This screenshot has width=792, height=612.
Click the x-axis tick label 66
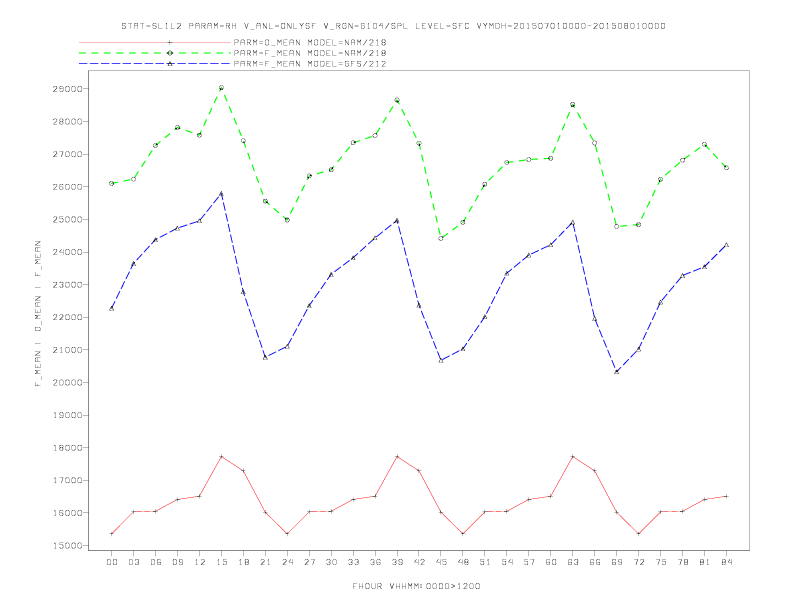(595, 562)
